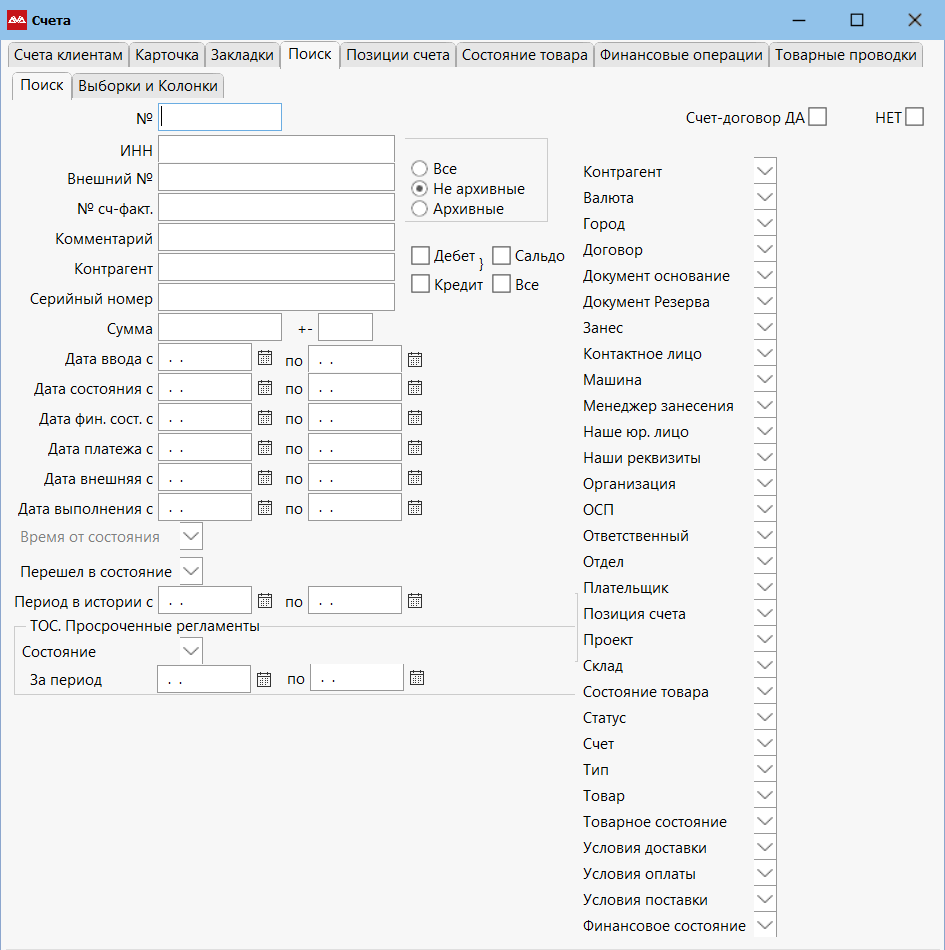This screenshot has width=945, height=950.
Task: Tick the 'Сальдо' checkbox
Action: click(x=502, y=256)
